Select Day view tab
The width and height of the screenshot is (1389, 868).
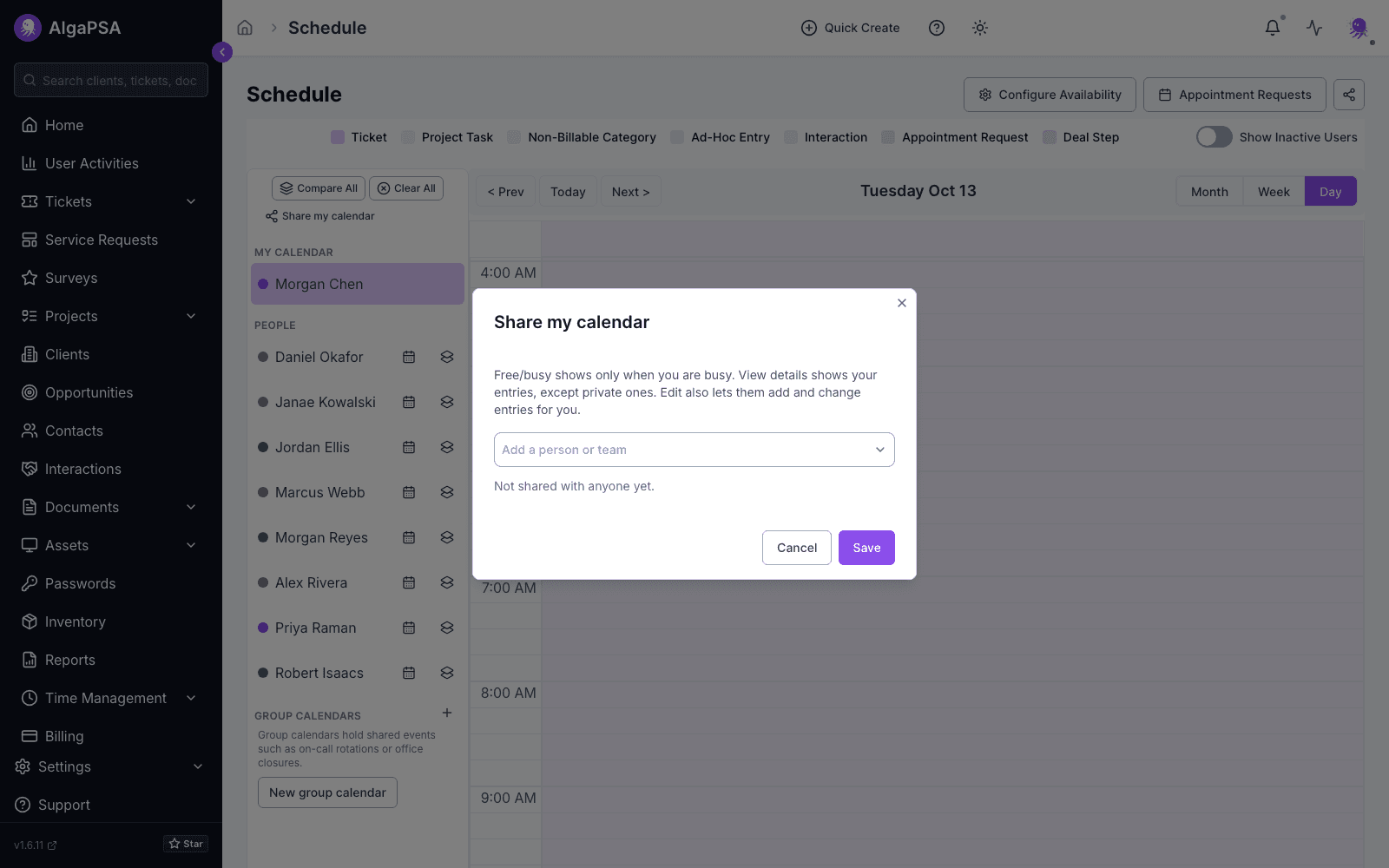pyautogui.click(x=1331, y=192)
